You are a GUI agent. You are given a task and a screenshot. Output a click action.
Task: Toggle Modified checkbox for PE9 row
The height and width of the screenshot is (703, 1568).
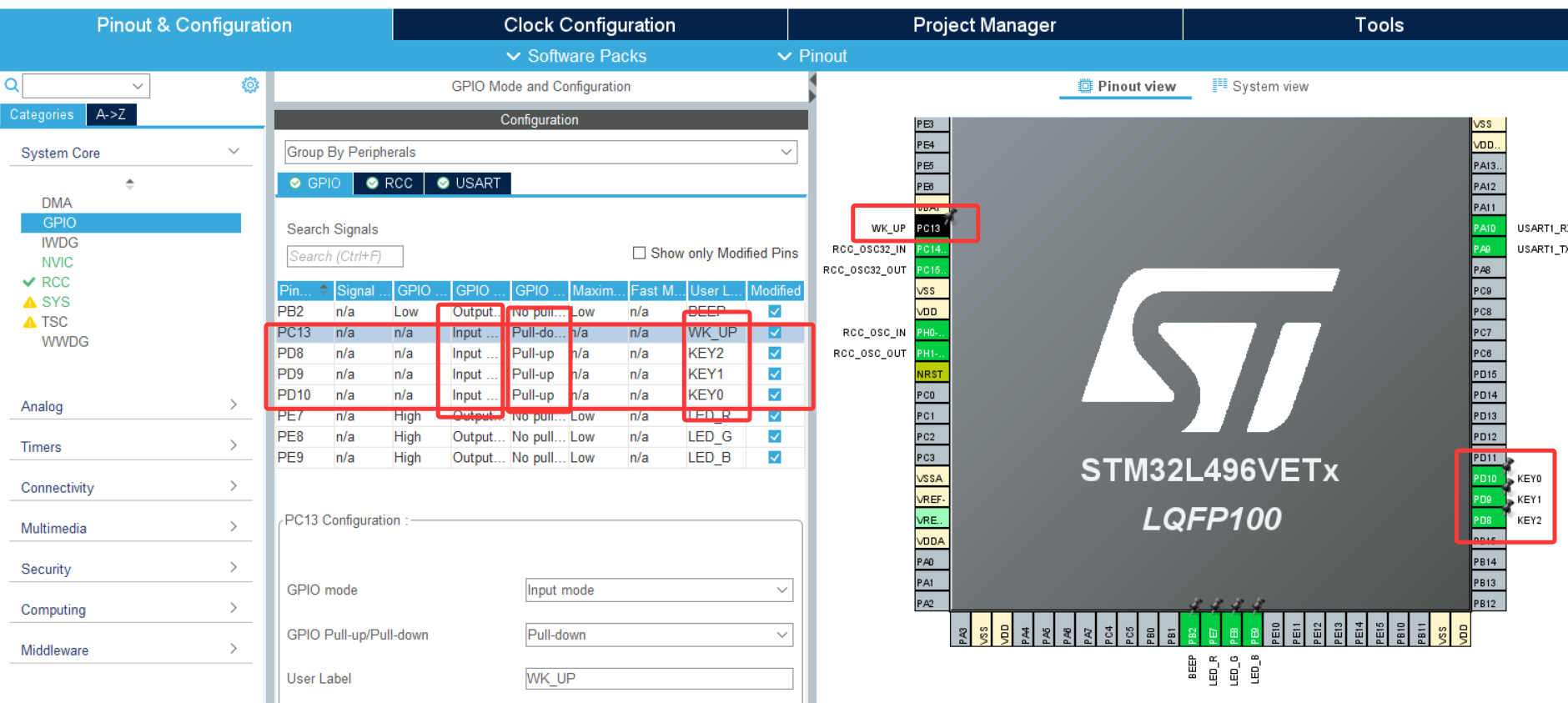(775, 457)
